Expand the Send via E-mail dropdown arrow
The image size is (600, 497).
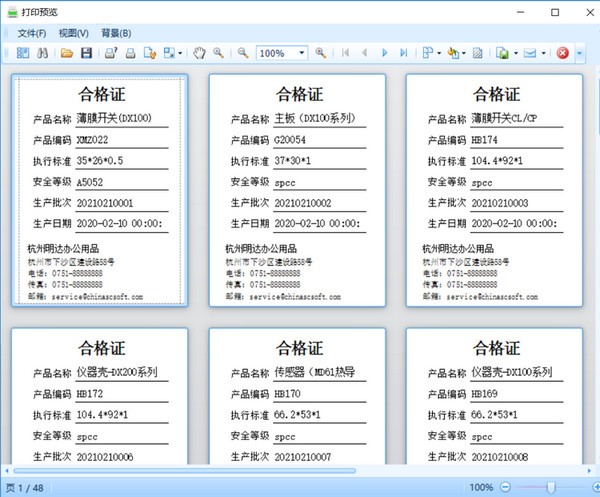click(543, 53)
